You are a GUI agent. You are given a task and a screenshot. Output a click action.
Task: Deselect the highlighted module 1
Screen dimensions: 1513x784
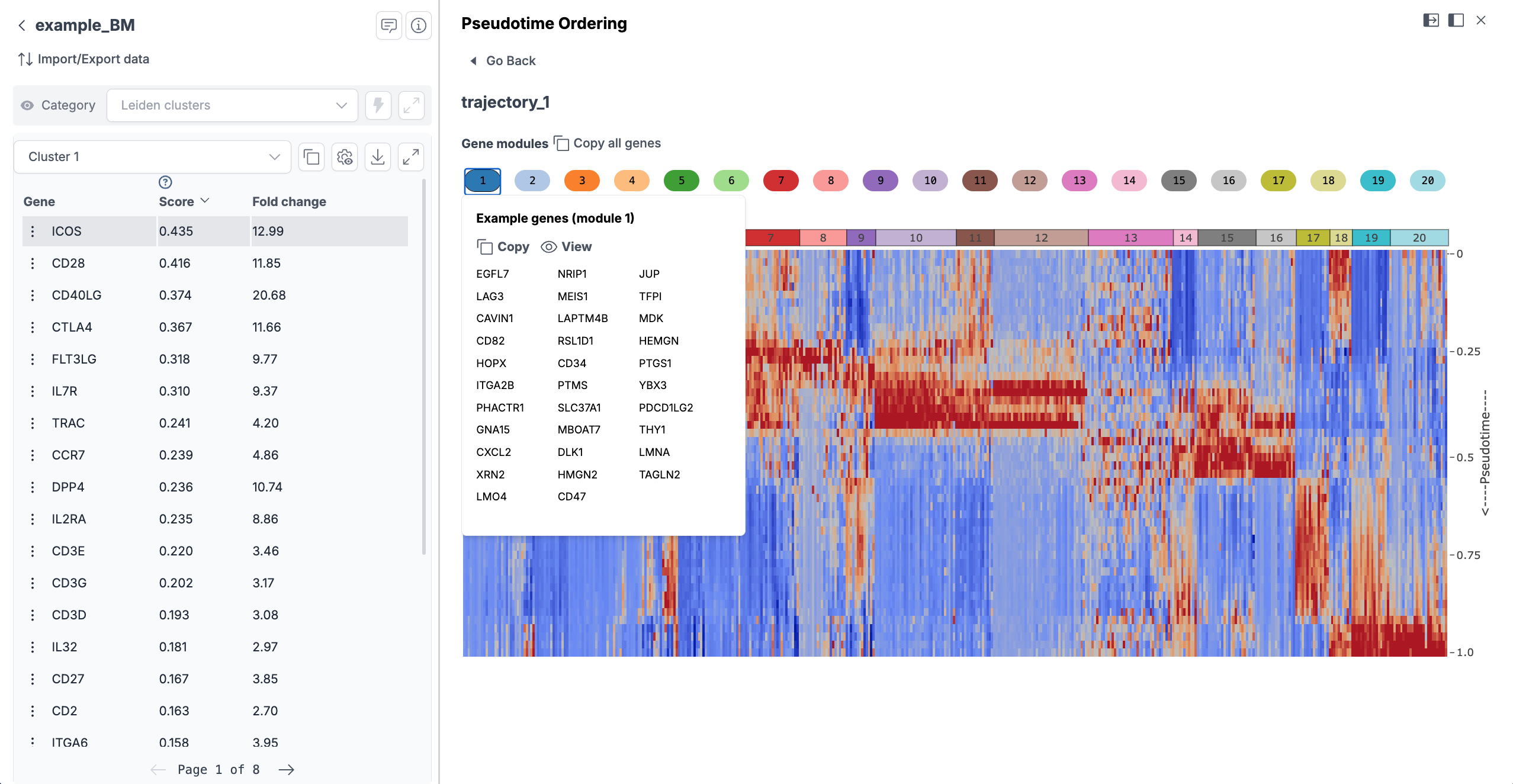click(481, 181)
